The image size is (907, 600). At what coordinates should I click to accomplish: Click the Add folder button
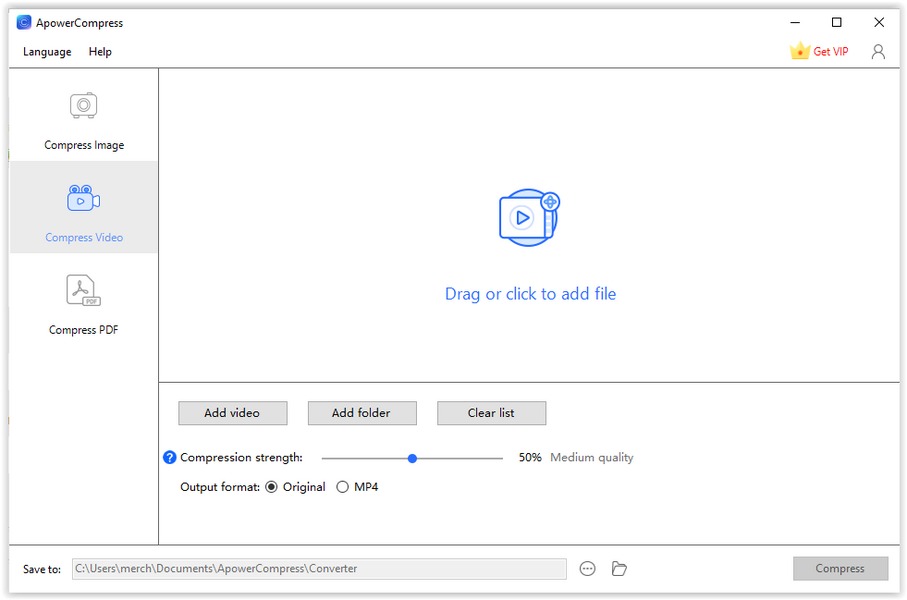coord(361,413)
